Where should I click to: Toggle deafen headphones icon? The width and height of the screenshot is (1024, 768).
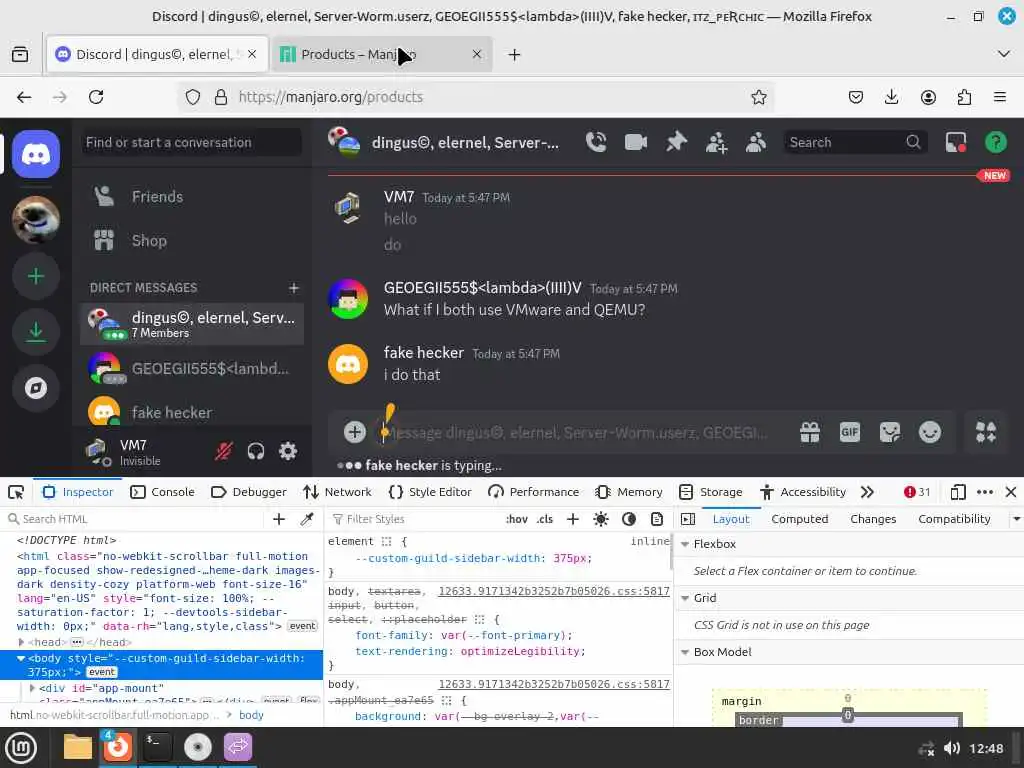(256, 451)
